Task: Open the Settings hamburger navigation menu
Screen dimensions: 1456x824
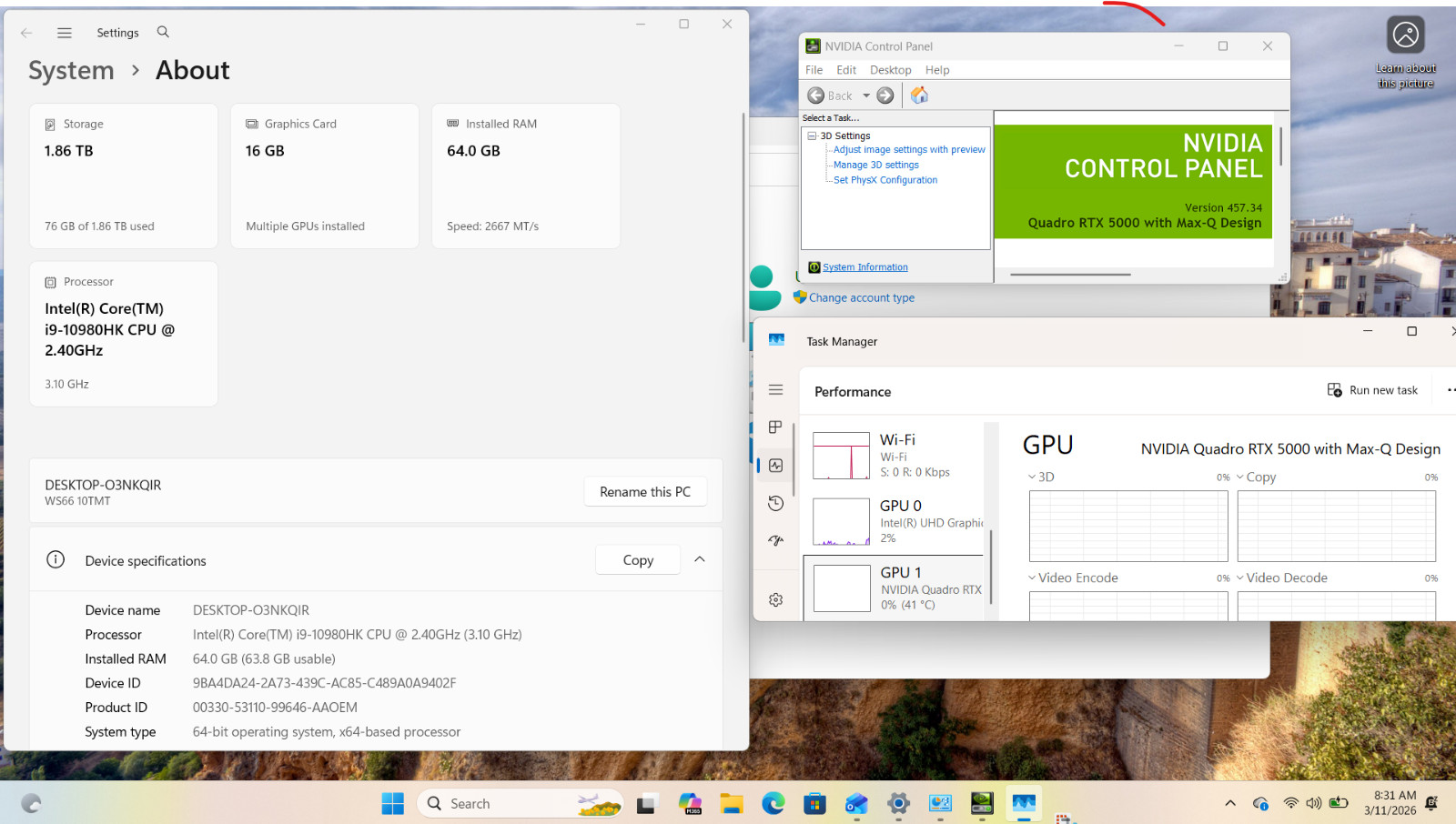Action: click(x=65, y=33)
